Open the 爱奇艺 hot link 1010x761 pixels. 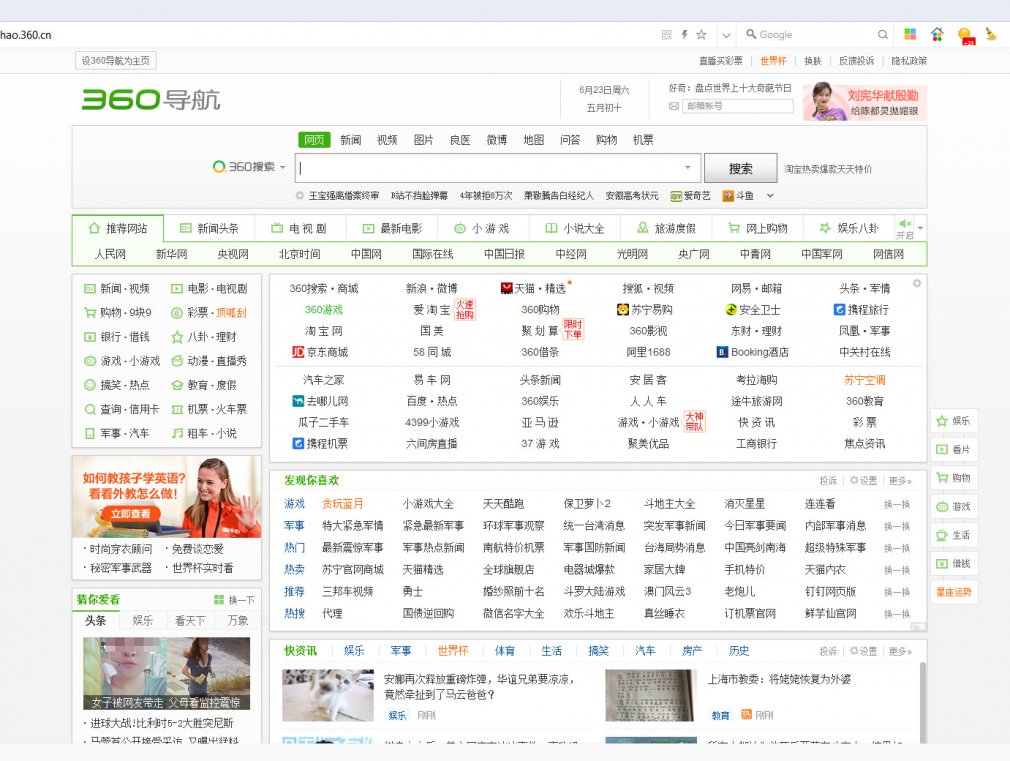click(x=690, y=195)
